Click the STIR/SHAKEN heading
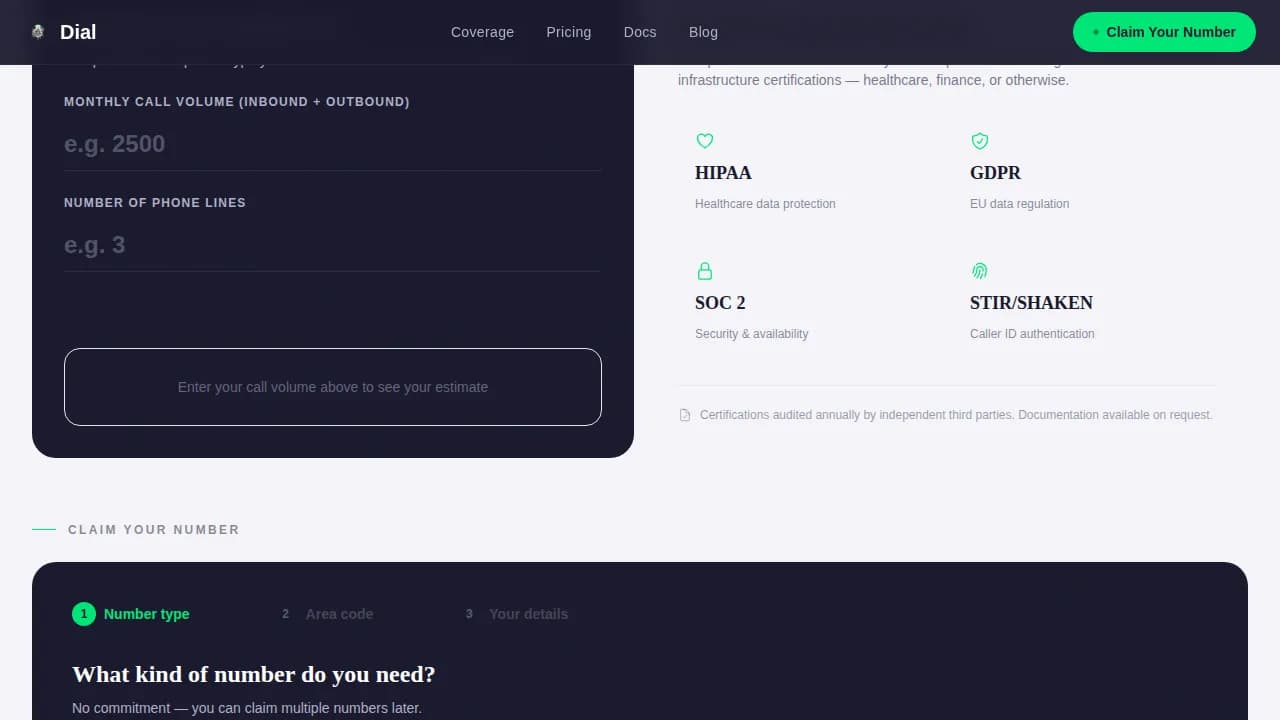The height and width of the screenshot is (720, 1280). (x=1031, y=303)
